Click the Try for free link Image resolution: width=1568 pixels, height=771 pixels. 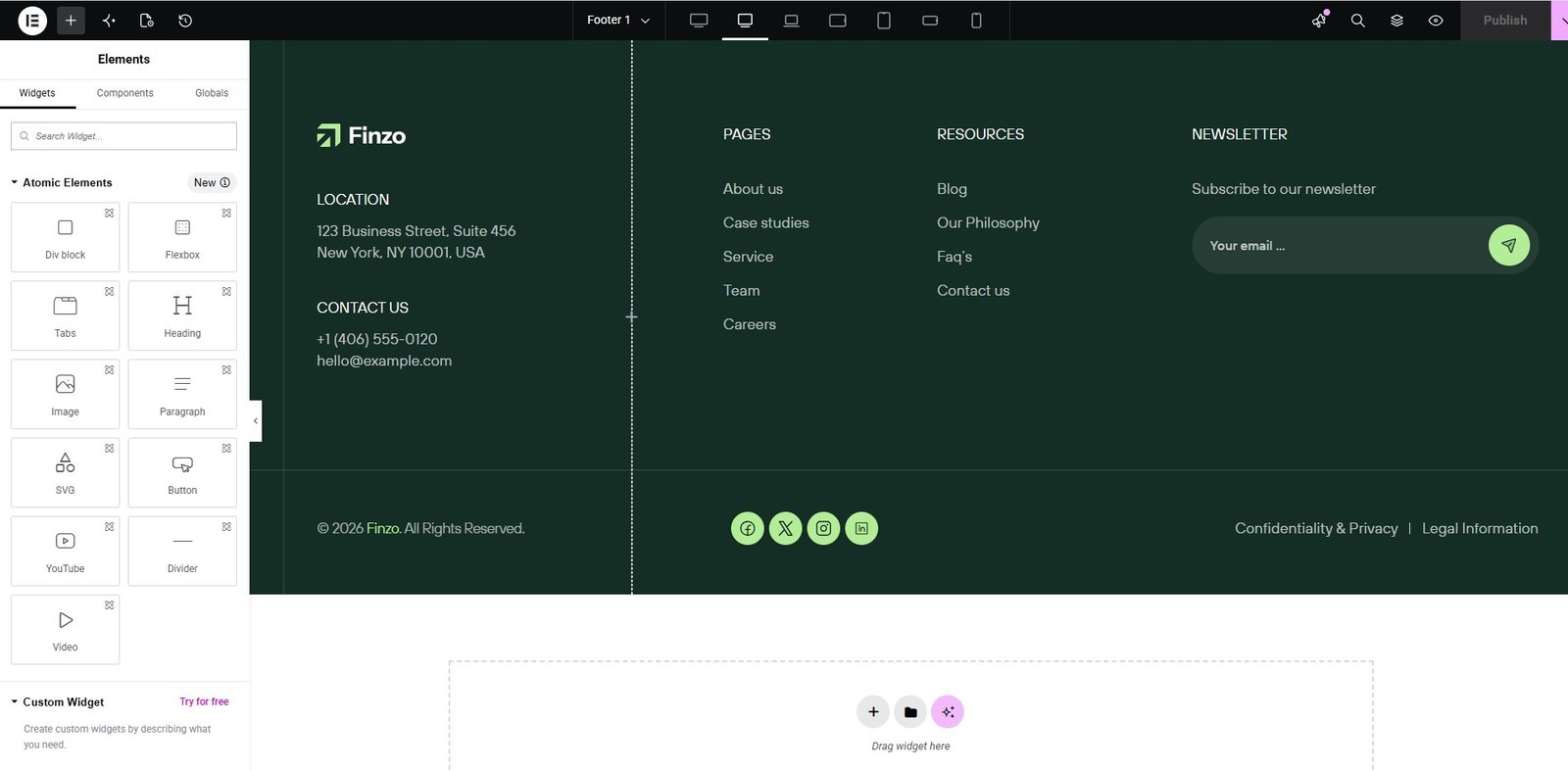point(204,701)
